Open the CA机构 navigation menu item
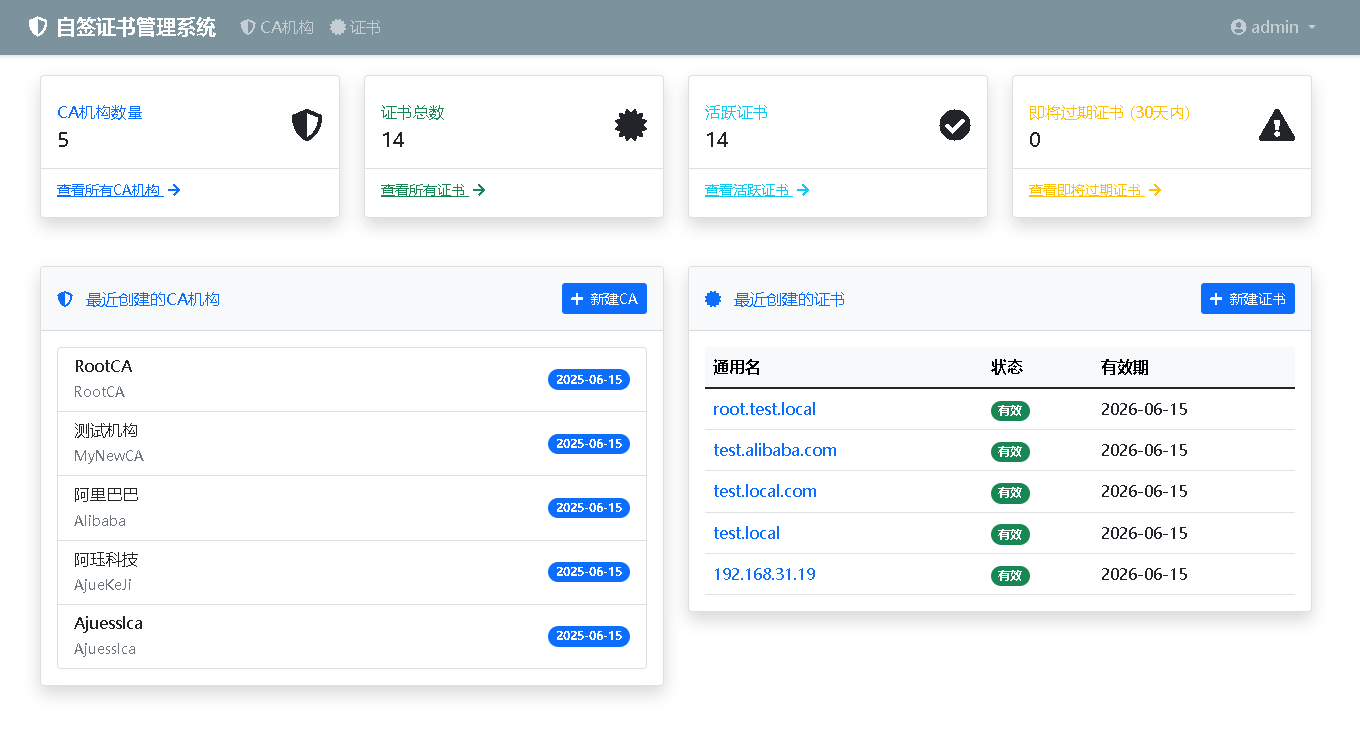This screenshot has height=743, width=1360. click(277, 27)
